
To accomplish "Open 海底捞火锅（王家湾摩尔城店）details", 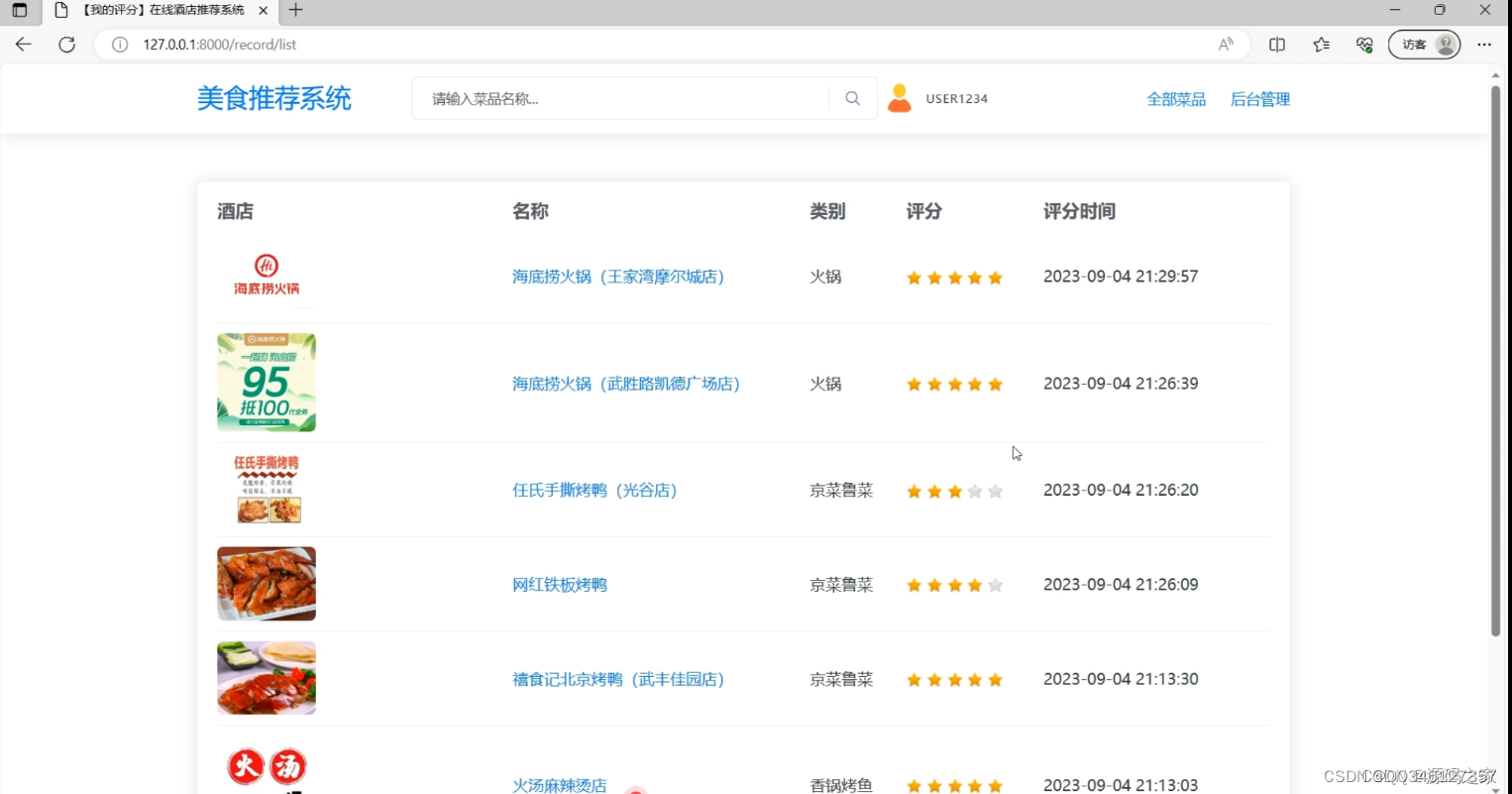I will (618, 277).
